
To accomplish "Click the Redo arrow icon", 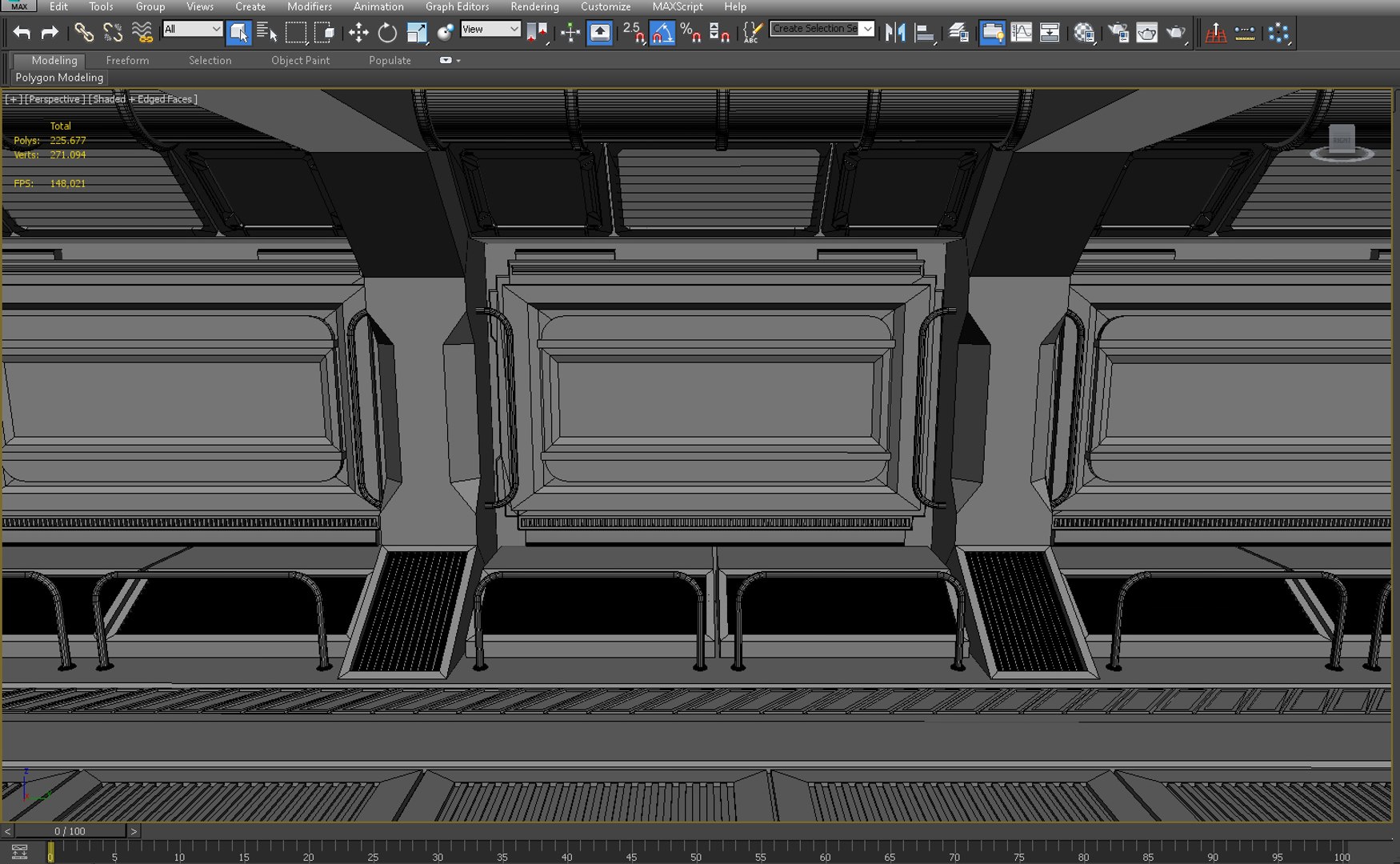I will [x=50, y=33].
